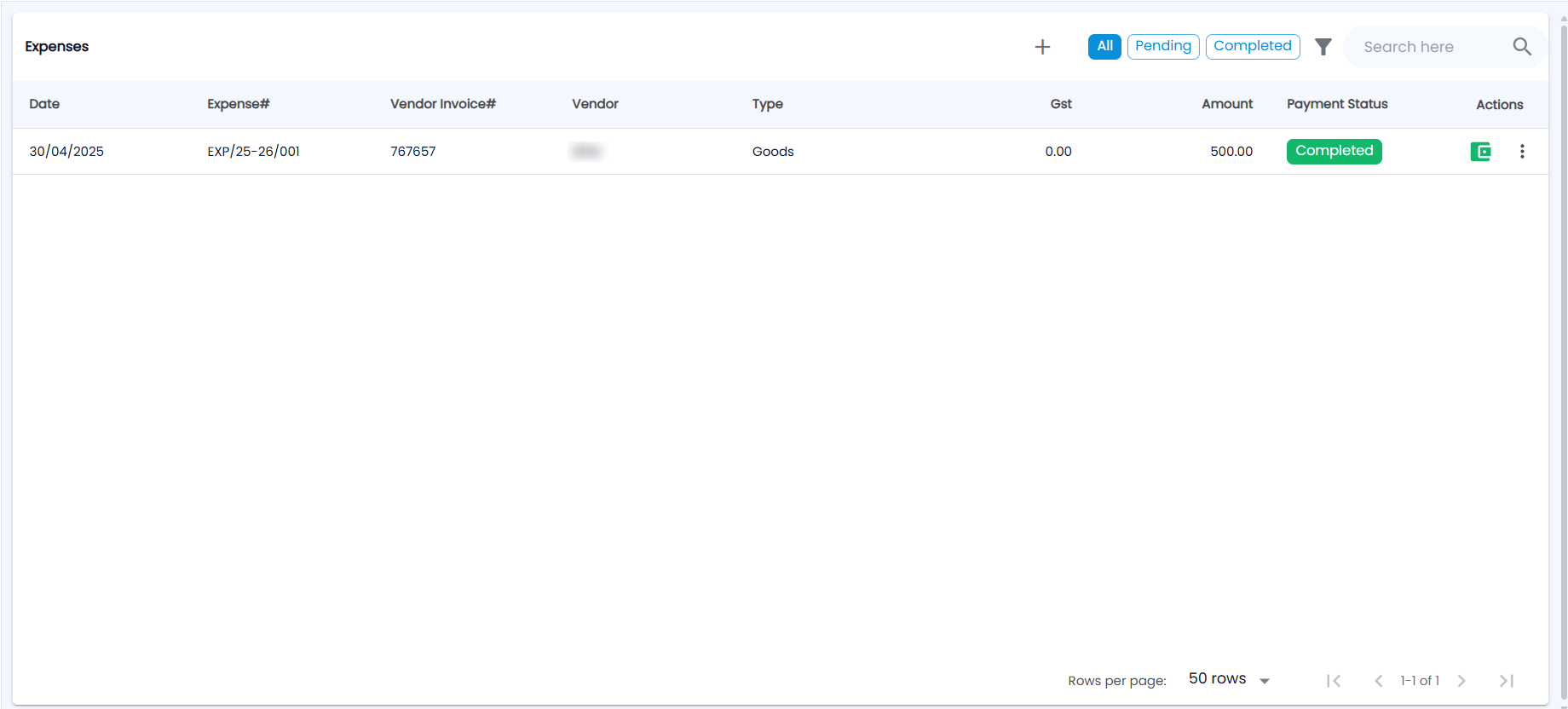The width and height of the screenshot is (1568, 709).
Task: Show All expenses filter
Action: point(1104,47)
